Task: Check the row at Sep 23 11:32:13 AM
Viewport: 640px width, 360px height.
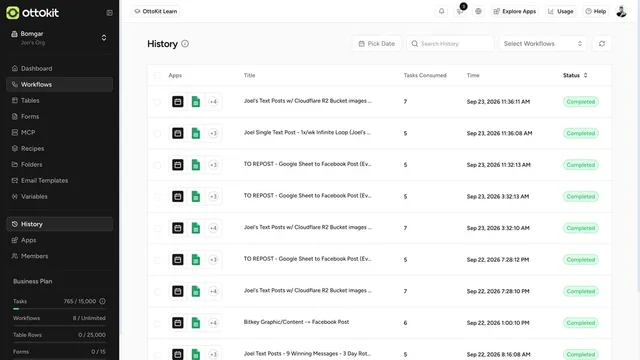Action: pos(157,165)
